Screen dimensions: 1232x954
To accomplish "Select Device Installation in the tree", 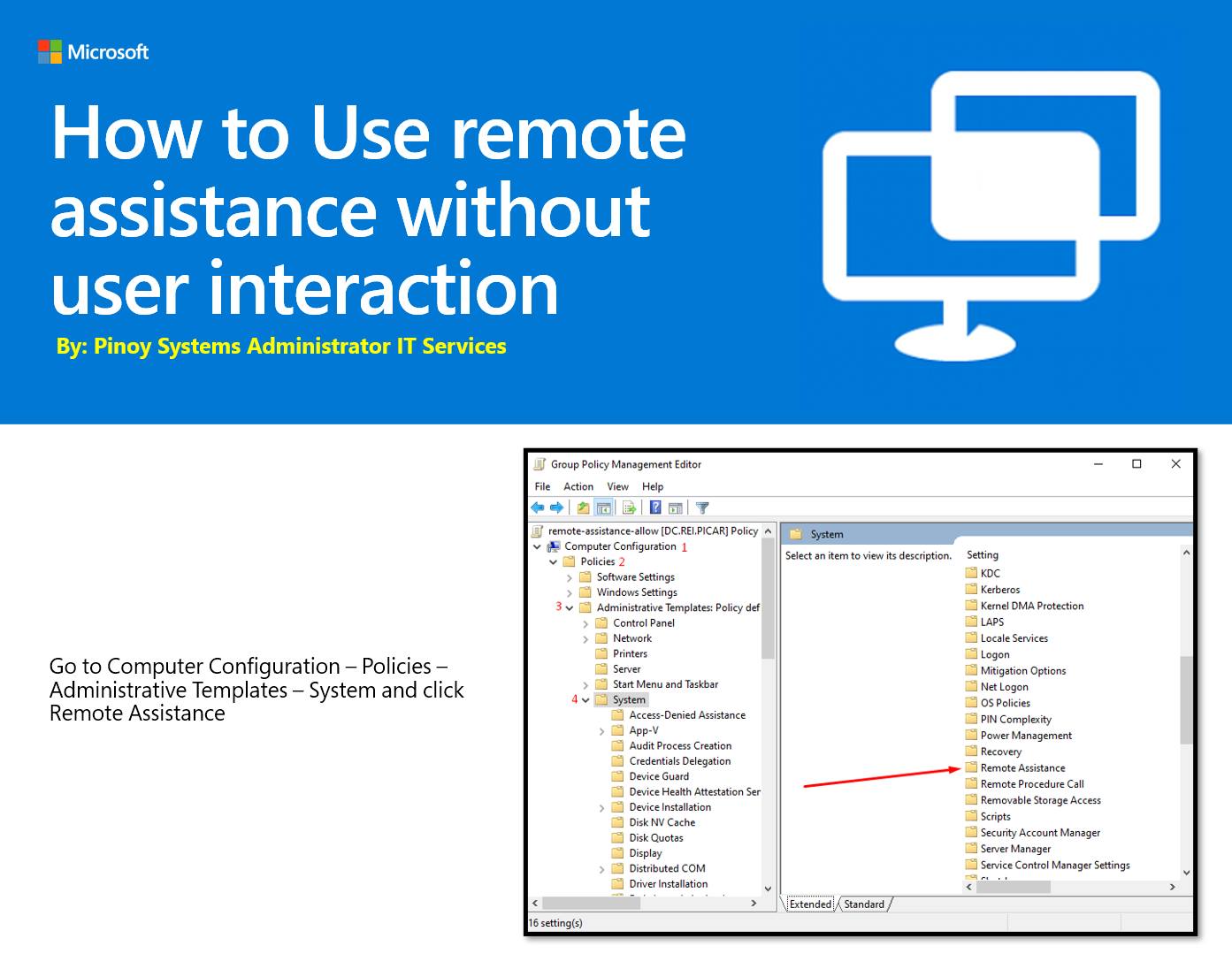I will pyautogui.click(x=670, y=807).
